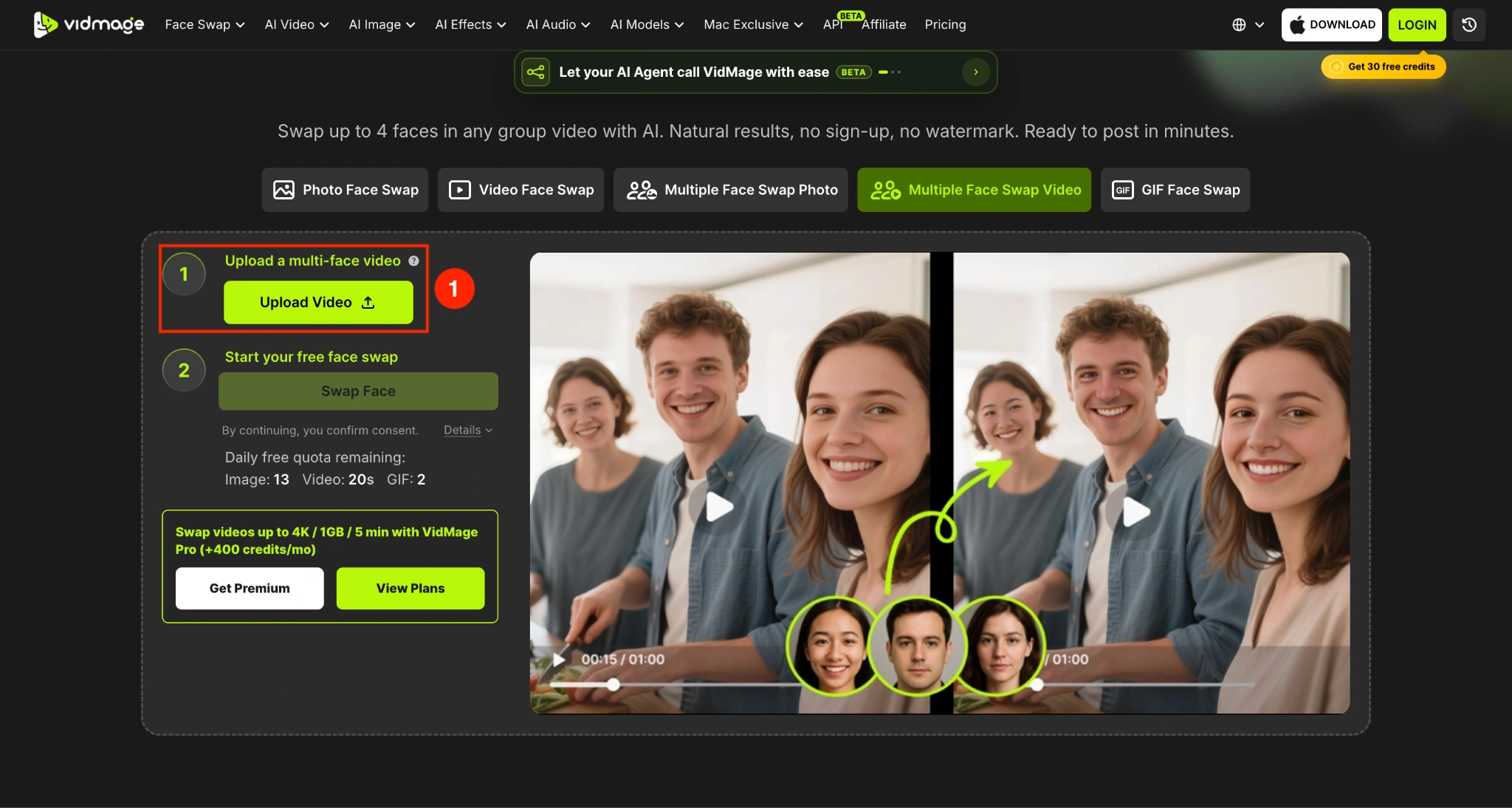This screenshot has width=1512, height=808.
Task: Select the Asian woman face circle
Action: click(834, 646)
